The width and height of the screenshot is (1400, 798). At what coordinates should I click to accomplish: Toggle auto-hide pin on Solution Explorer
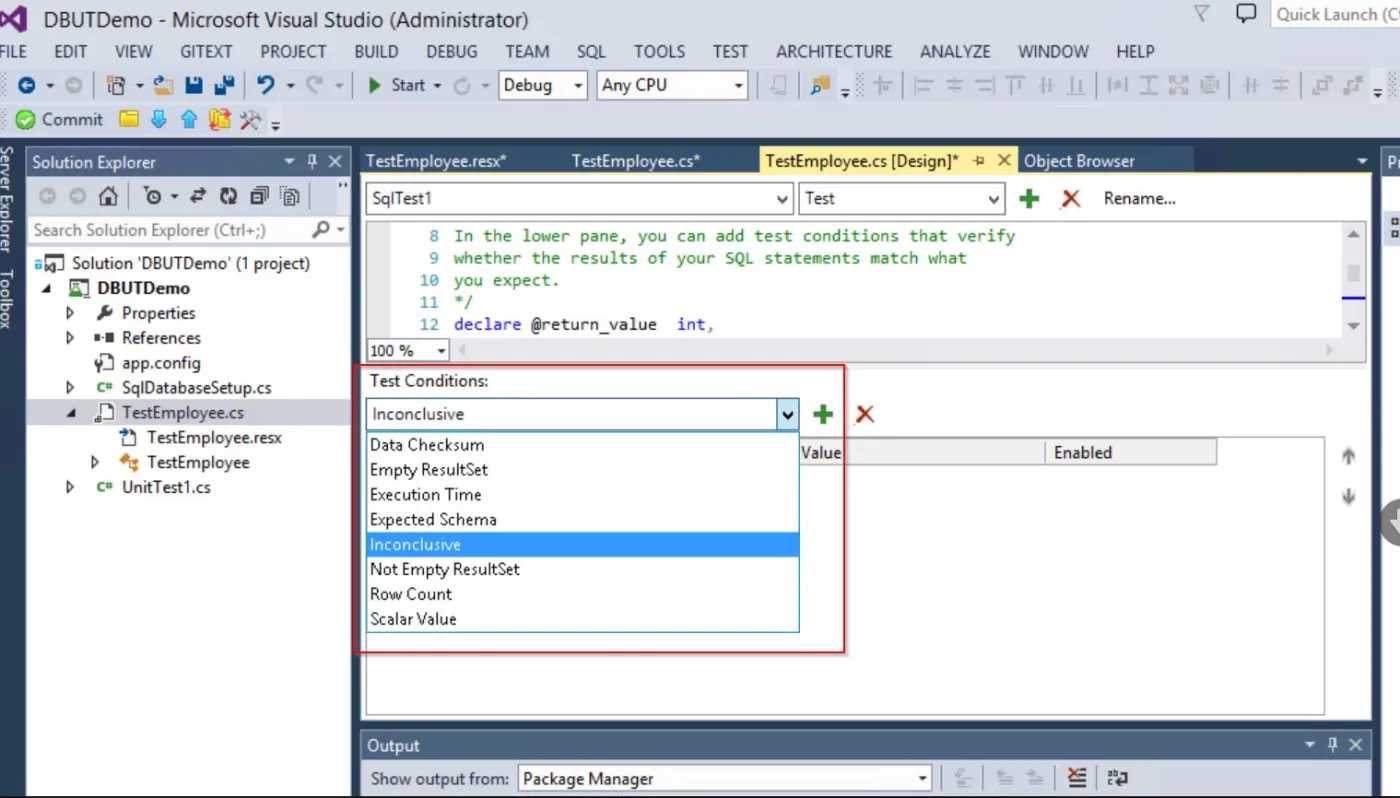click(312, 161)
